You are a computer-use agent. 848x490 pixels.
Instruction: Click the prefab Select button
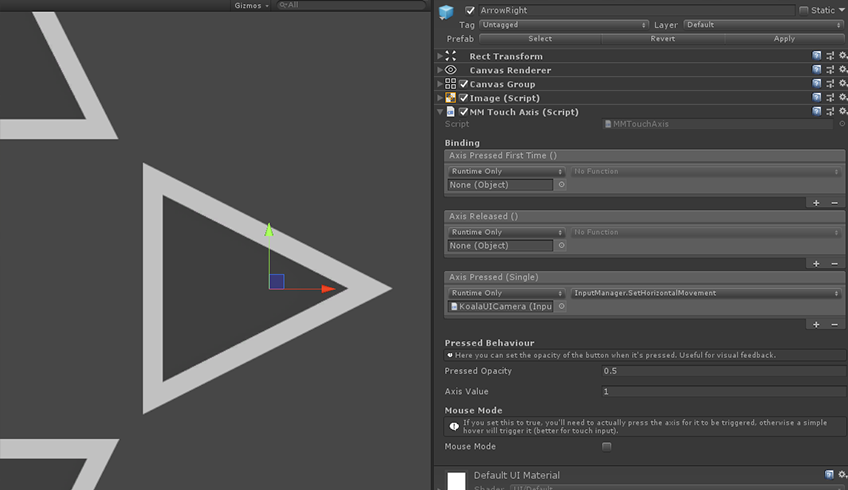(x=540, y=39)
